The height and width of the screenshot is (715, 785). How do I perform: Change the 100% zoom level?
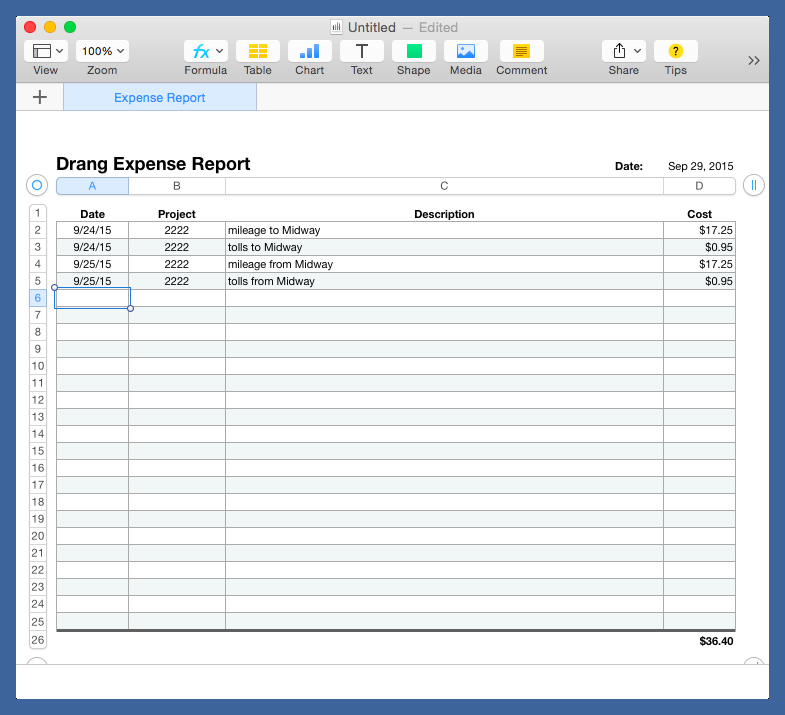click(102, 51)
